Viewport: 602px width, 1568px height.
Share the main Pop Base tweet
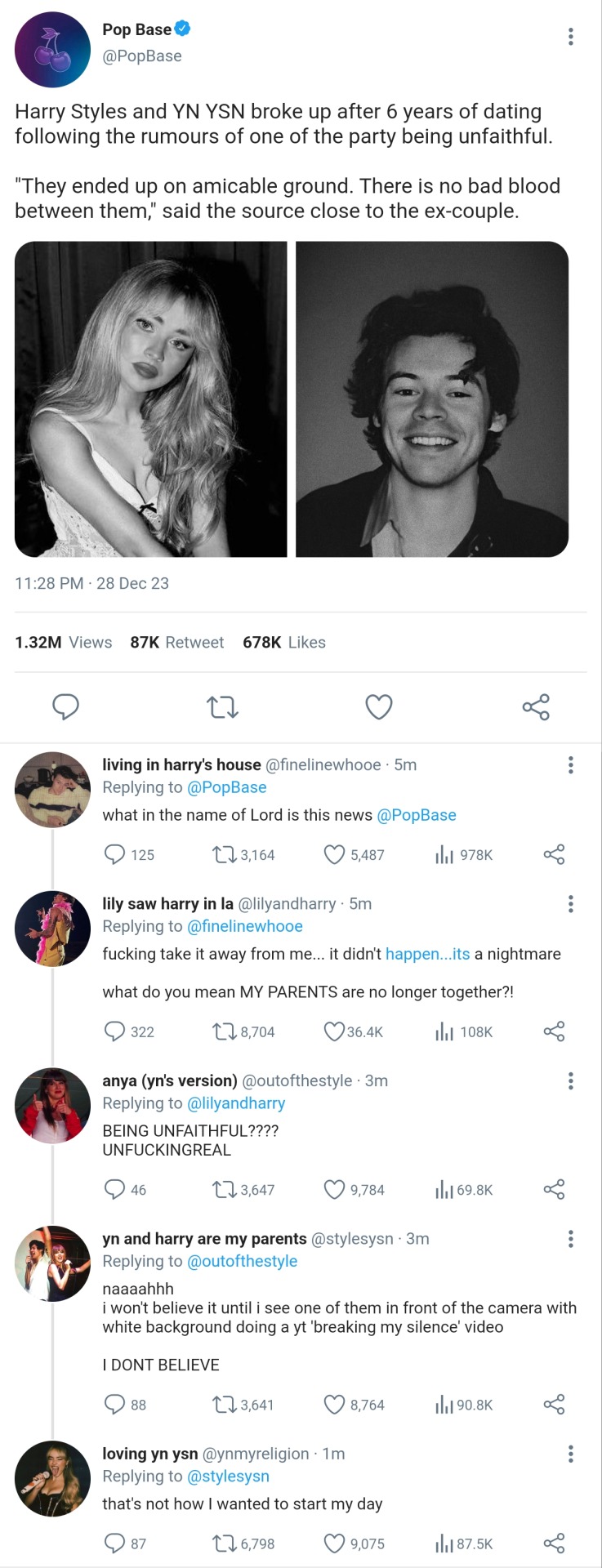pyautogui.click(x=536, y=706)
